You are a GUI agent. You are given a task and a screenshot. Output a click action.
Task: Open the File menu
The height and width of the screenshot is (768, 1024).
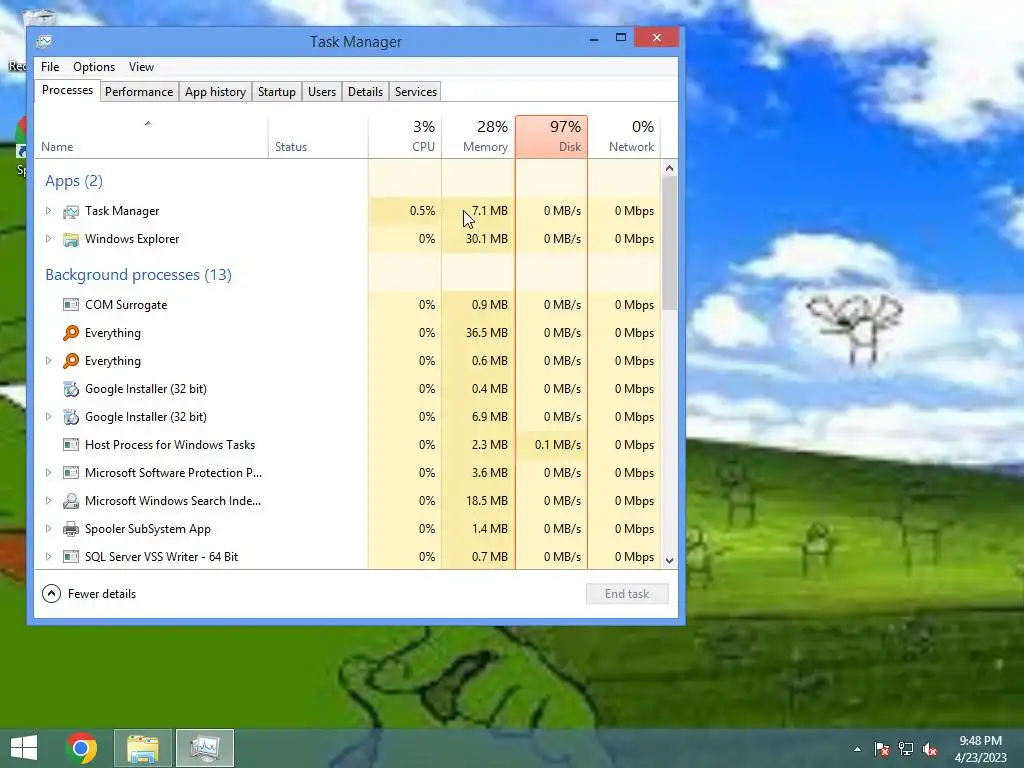(x=50, y=67)
